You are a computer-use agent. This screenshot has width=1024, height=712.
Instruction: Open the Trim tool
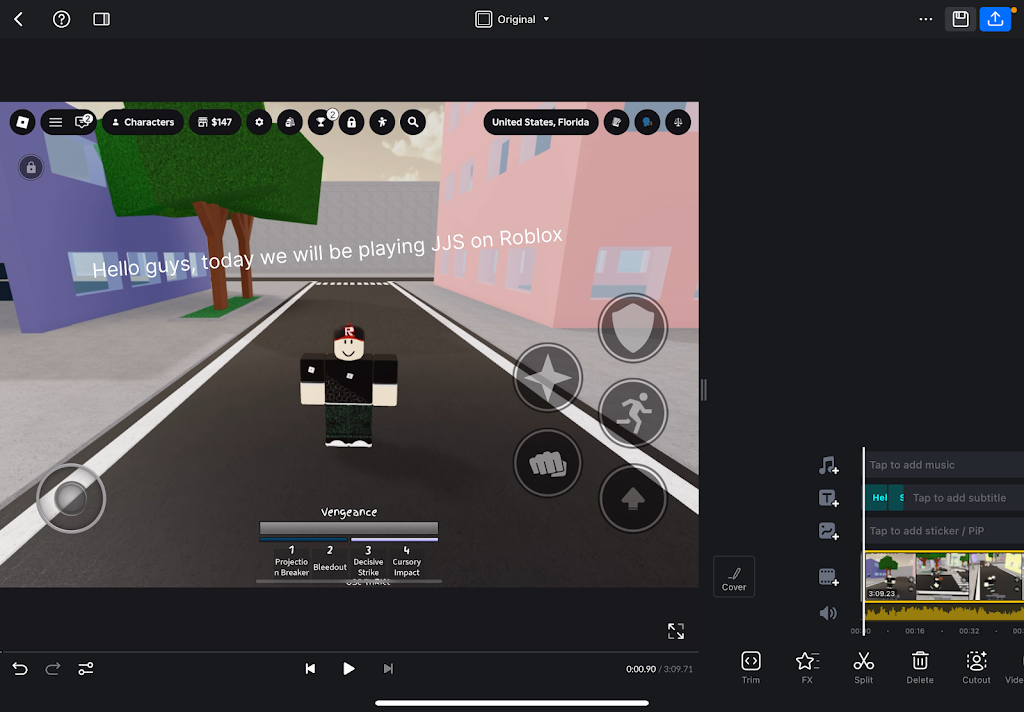click(x=750, y=668)
